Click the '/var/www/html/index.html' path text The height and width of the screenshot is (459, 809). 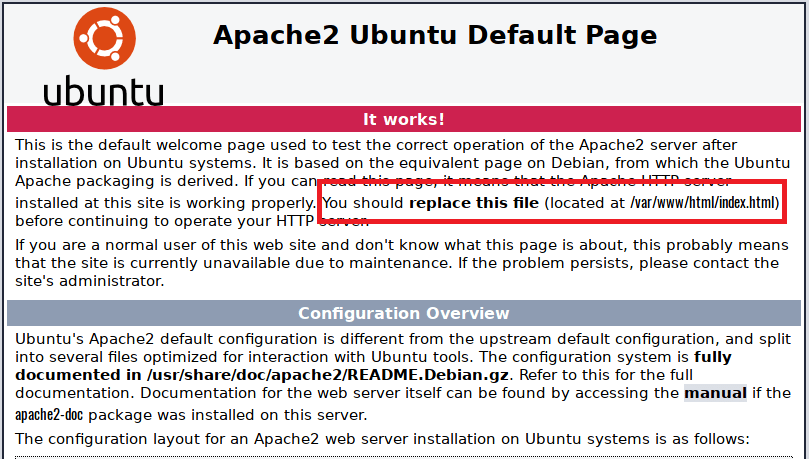coord(703,203)
